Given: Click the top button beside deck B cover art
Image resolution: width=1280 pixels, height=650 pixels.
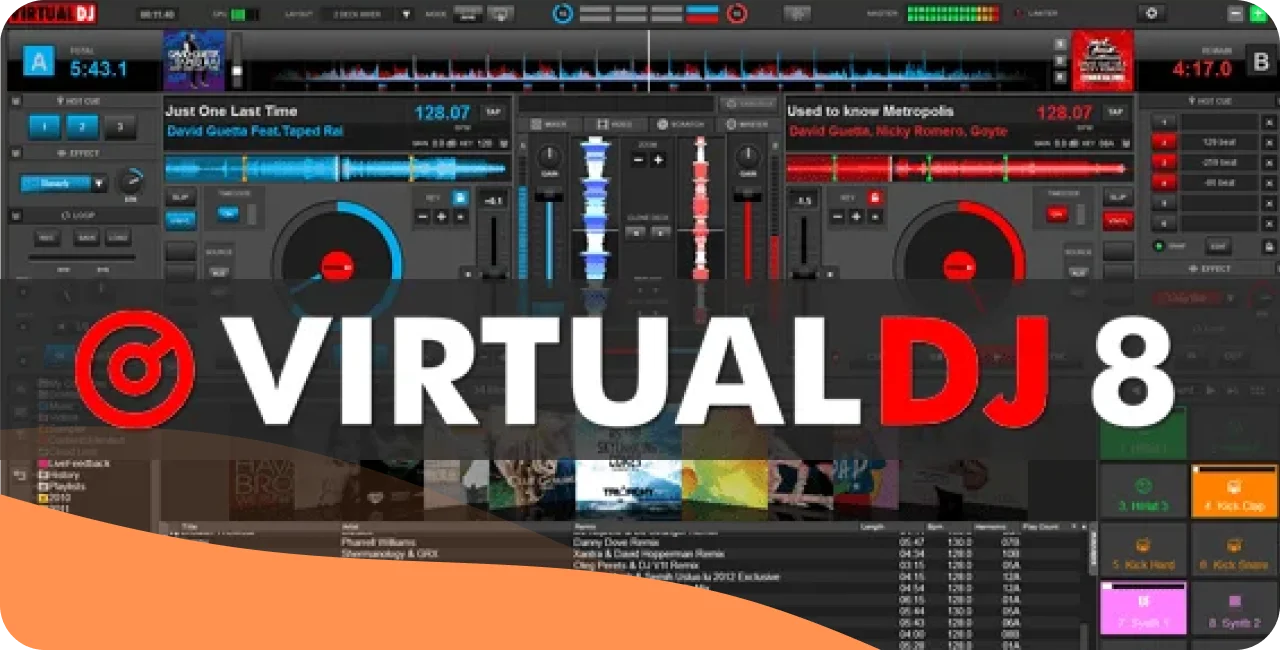Looking at the screenshot, I should pos(1060,44).
